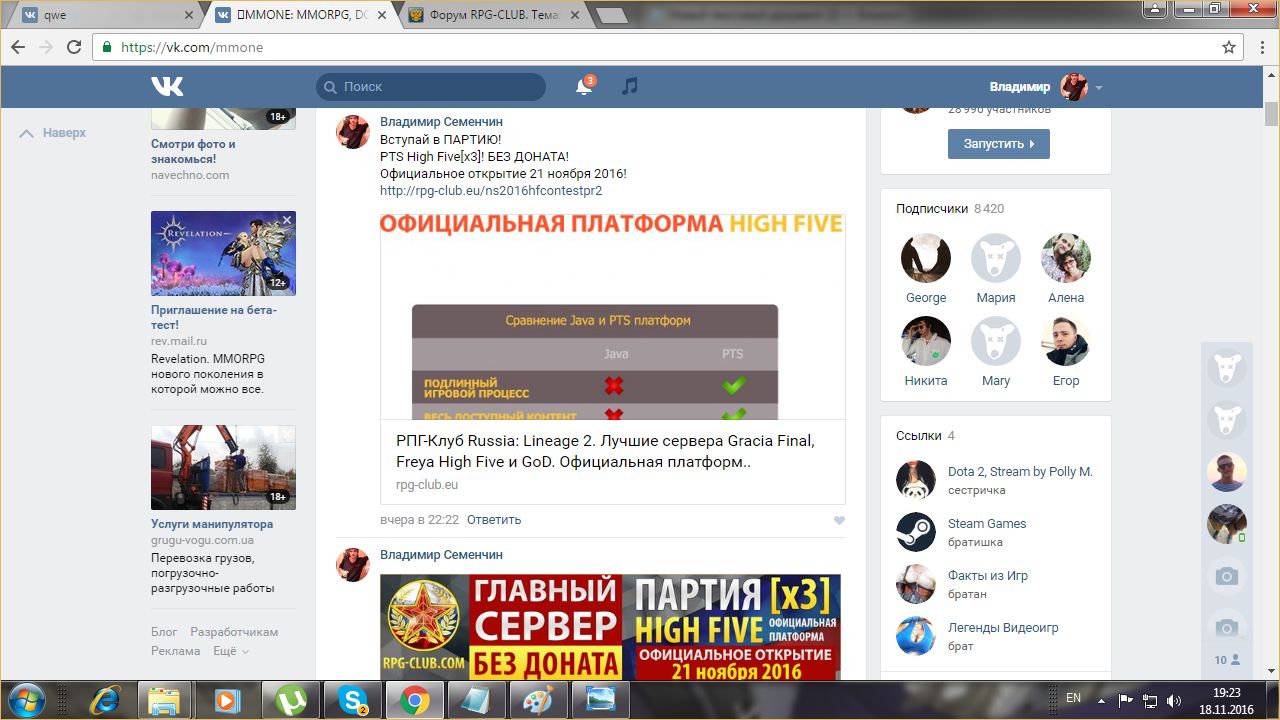Viewport: 1280px width, 720px height.
Task: Open a new browser tab
Action: (x=612, y=15)
